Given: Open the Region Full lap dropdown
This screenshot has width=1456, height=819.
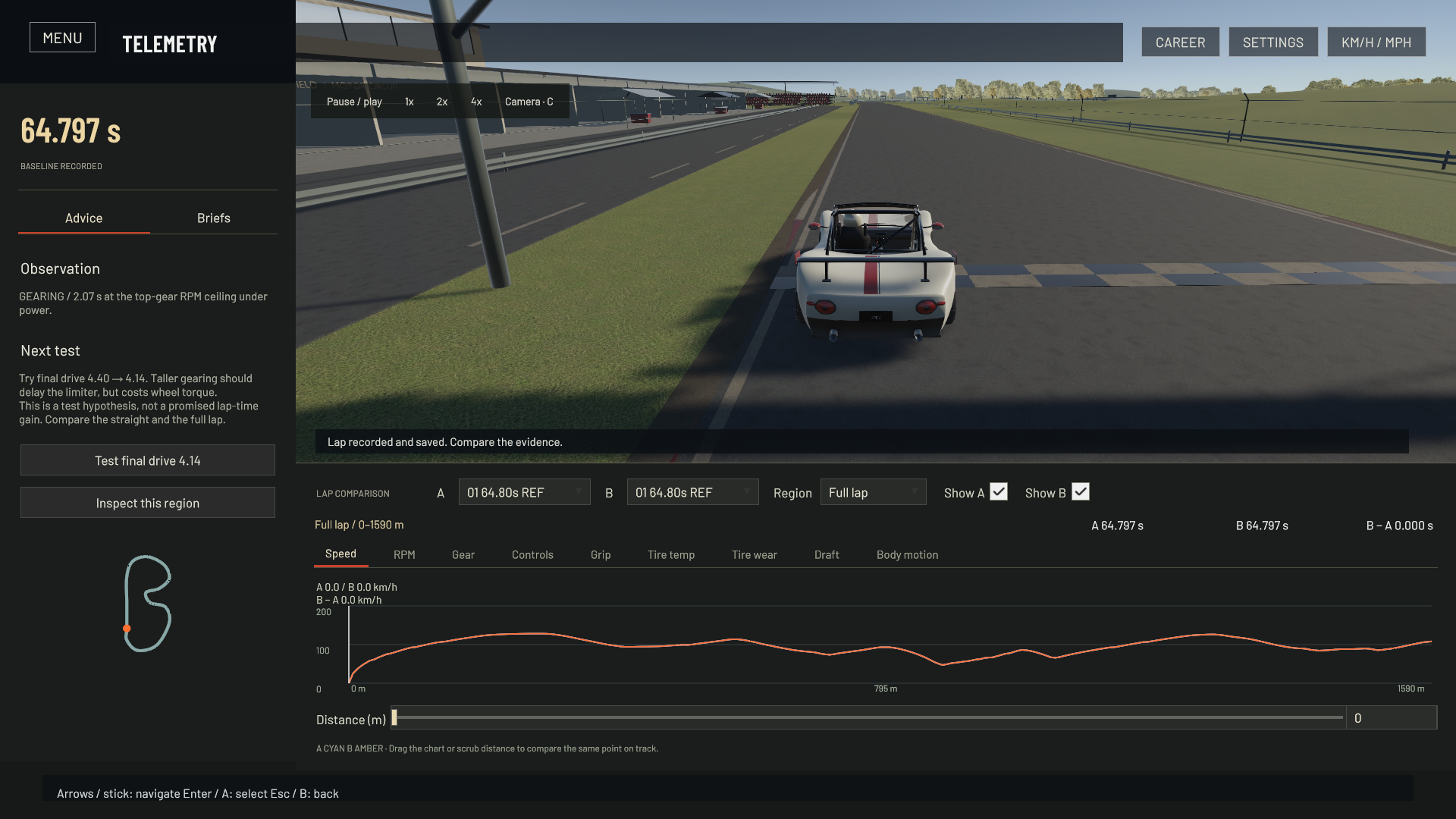Looking at the screenshot, I should [874, 492].
